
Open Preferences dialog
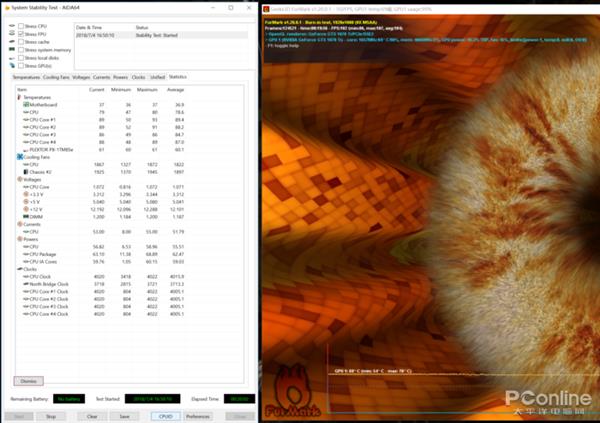coord(198,415)
